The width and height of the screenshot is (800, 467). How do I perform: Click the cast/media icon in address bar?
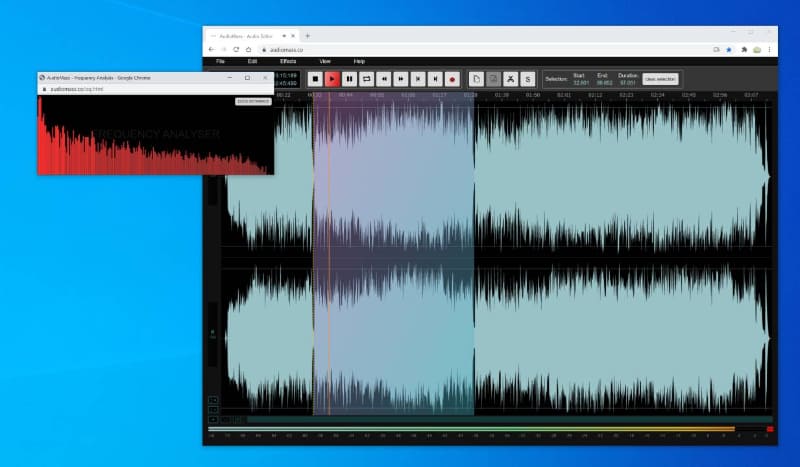point(716,50)
